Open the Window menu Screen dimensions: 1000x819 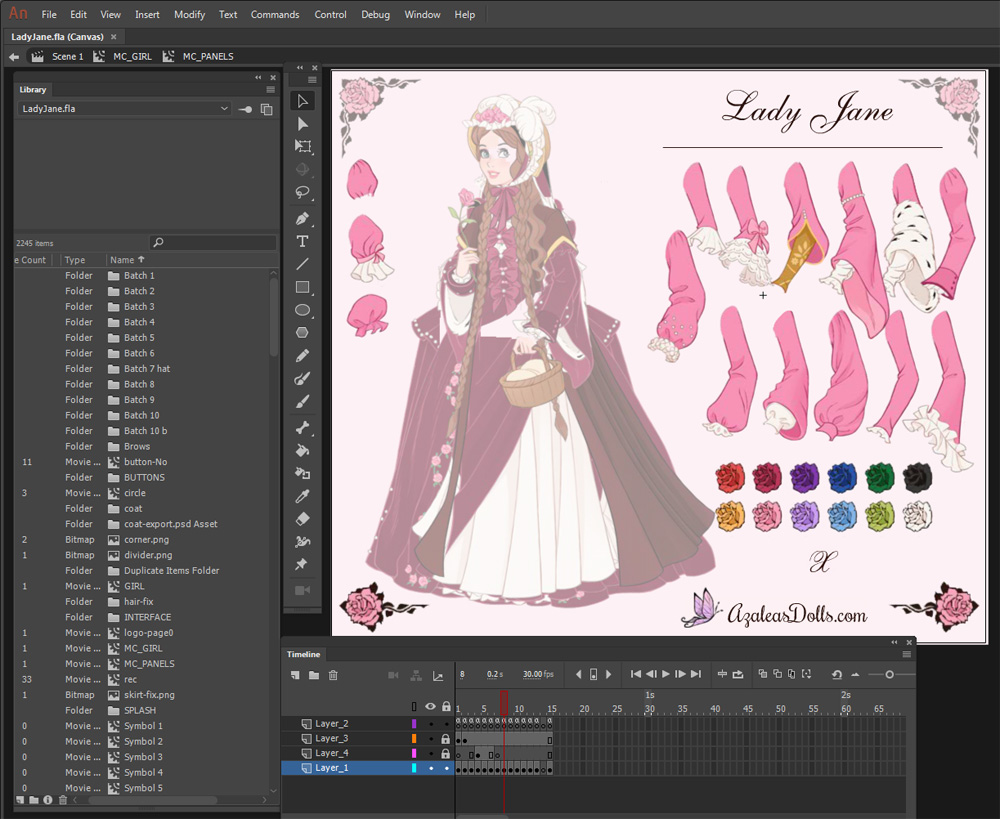point(422,14)
